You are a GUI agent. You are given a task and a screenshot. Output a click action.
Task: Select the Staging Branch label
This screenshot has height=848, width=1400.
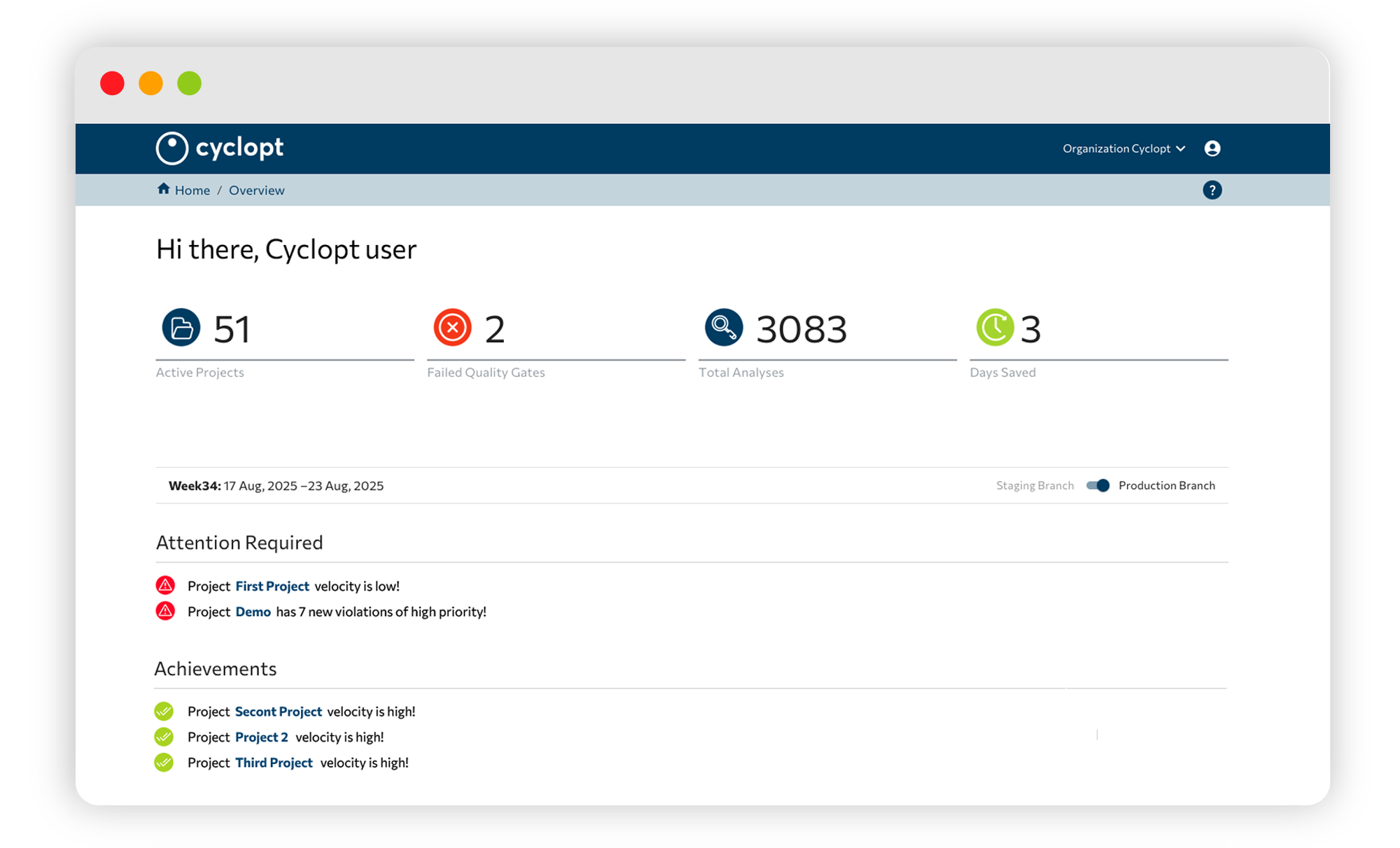[1035, 485]
